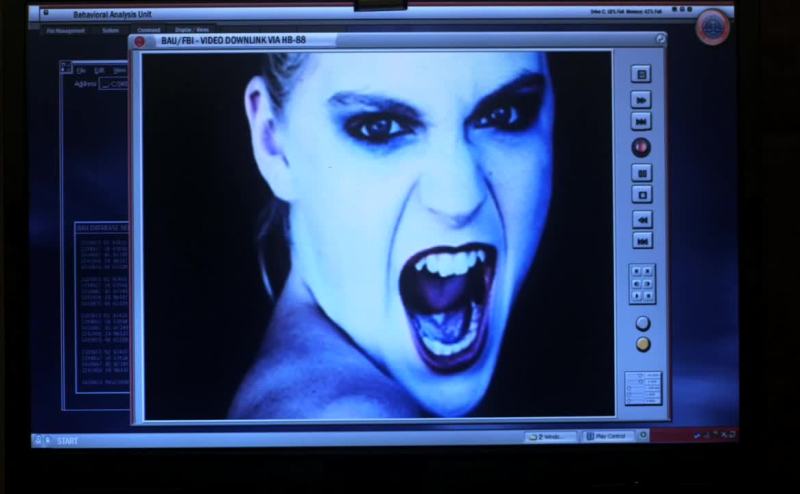Click the directional arrow keypad control
Screen dimensions: 800x494
[642, 284]
